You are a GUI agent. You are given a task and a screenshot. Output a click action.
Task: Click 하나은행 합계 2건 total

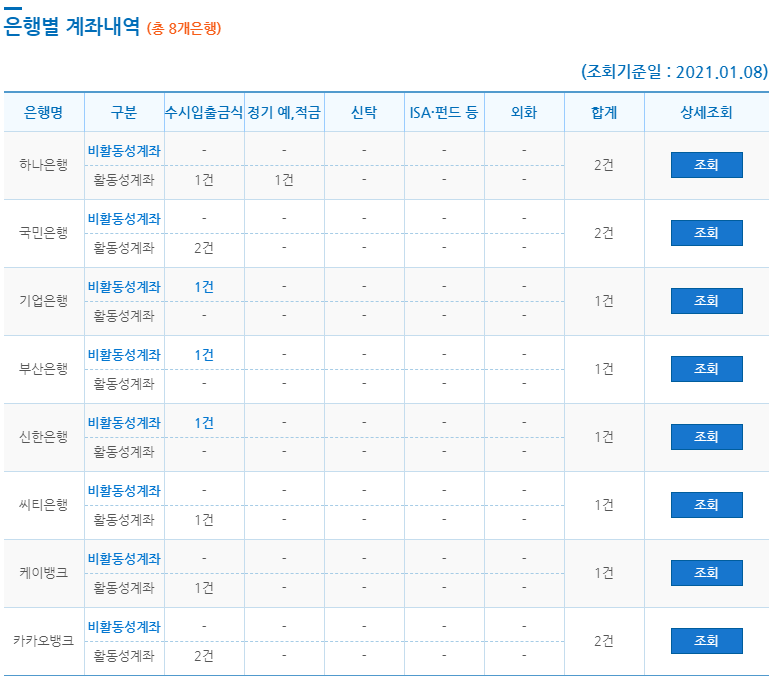coord(604,165)
